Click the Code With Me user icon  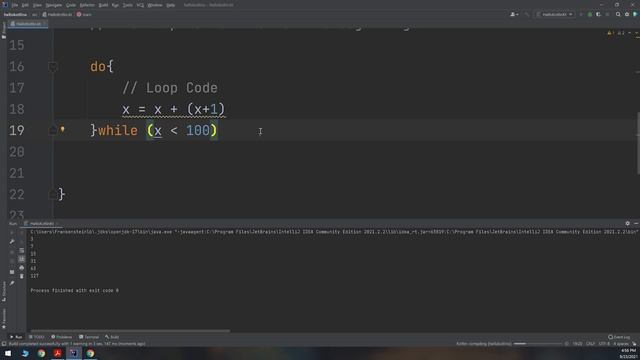click(514, 14)
